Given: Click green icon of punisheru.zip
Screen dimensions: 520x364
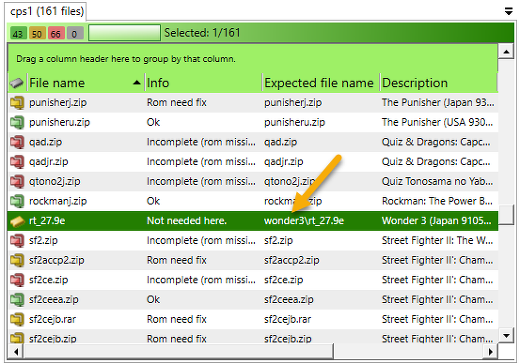Looking at the screenshot, I should pyautogui.click(x=17, y=122).
